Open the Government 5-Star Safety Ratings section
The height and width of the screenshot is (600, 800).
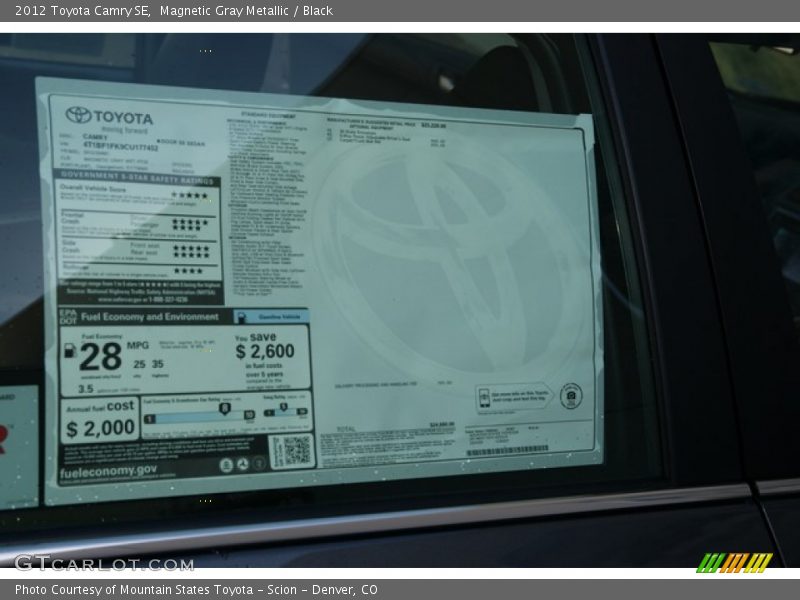coord(137,176)
